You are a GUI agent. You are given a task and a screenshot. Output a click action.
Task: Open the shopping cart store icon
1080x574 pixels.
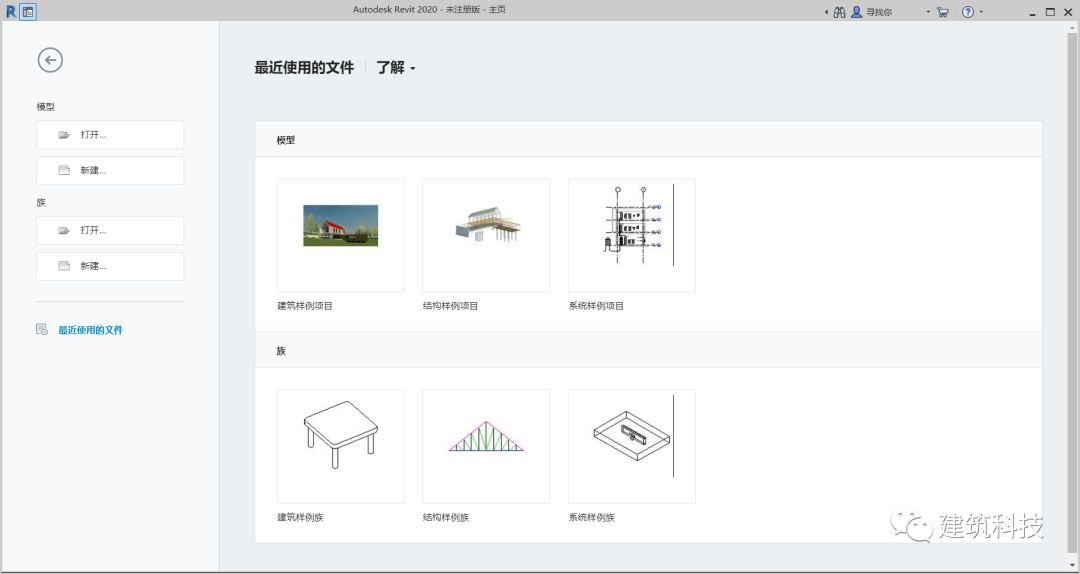click(943, 12)
